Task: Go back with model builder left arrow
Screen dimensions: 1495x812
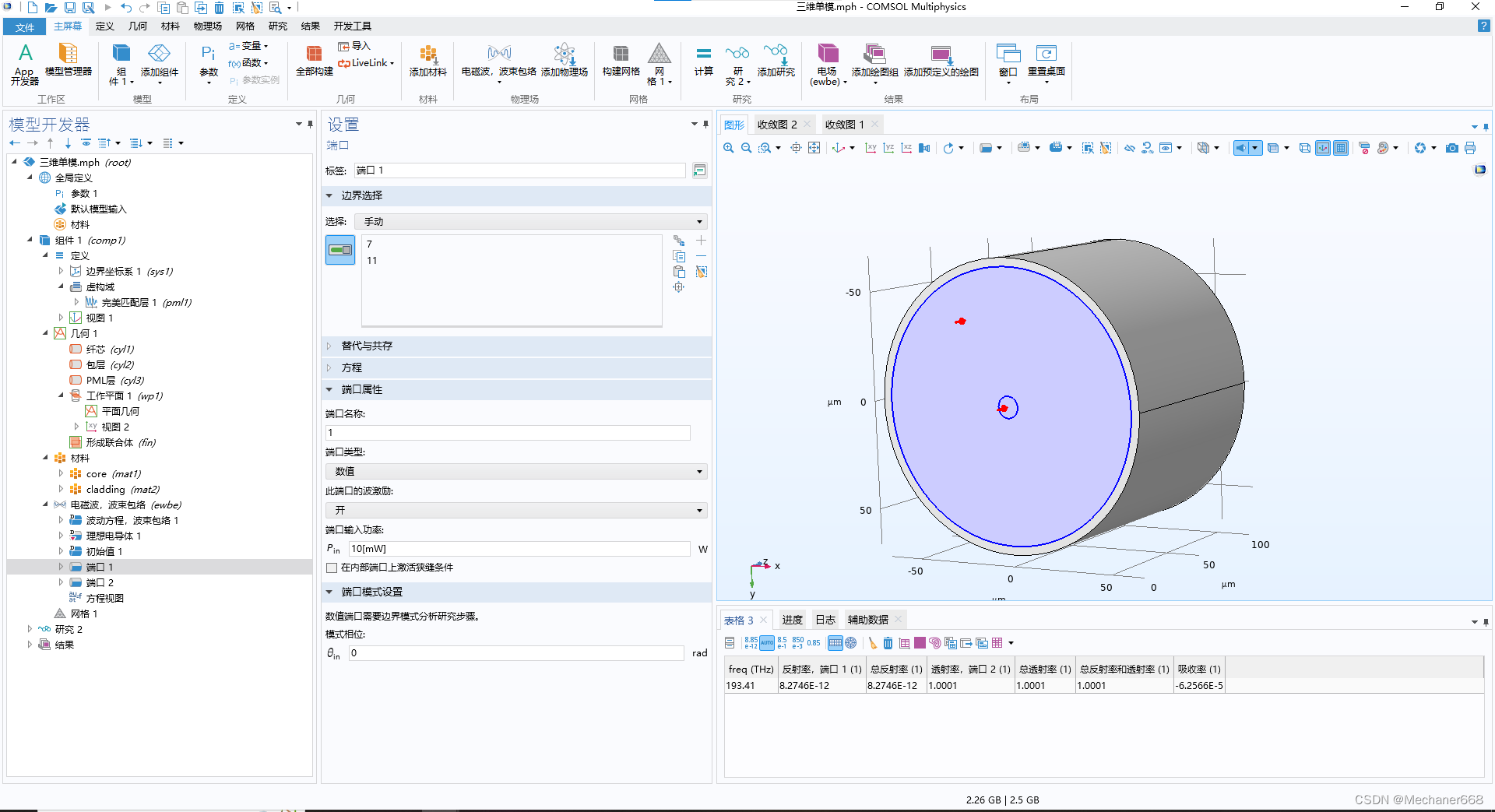Action: click(x=15, y=143)
